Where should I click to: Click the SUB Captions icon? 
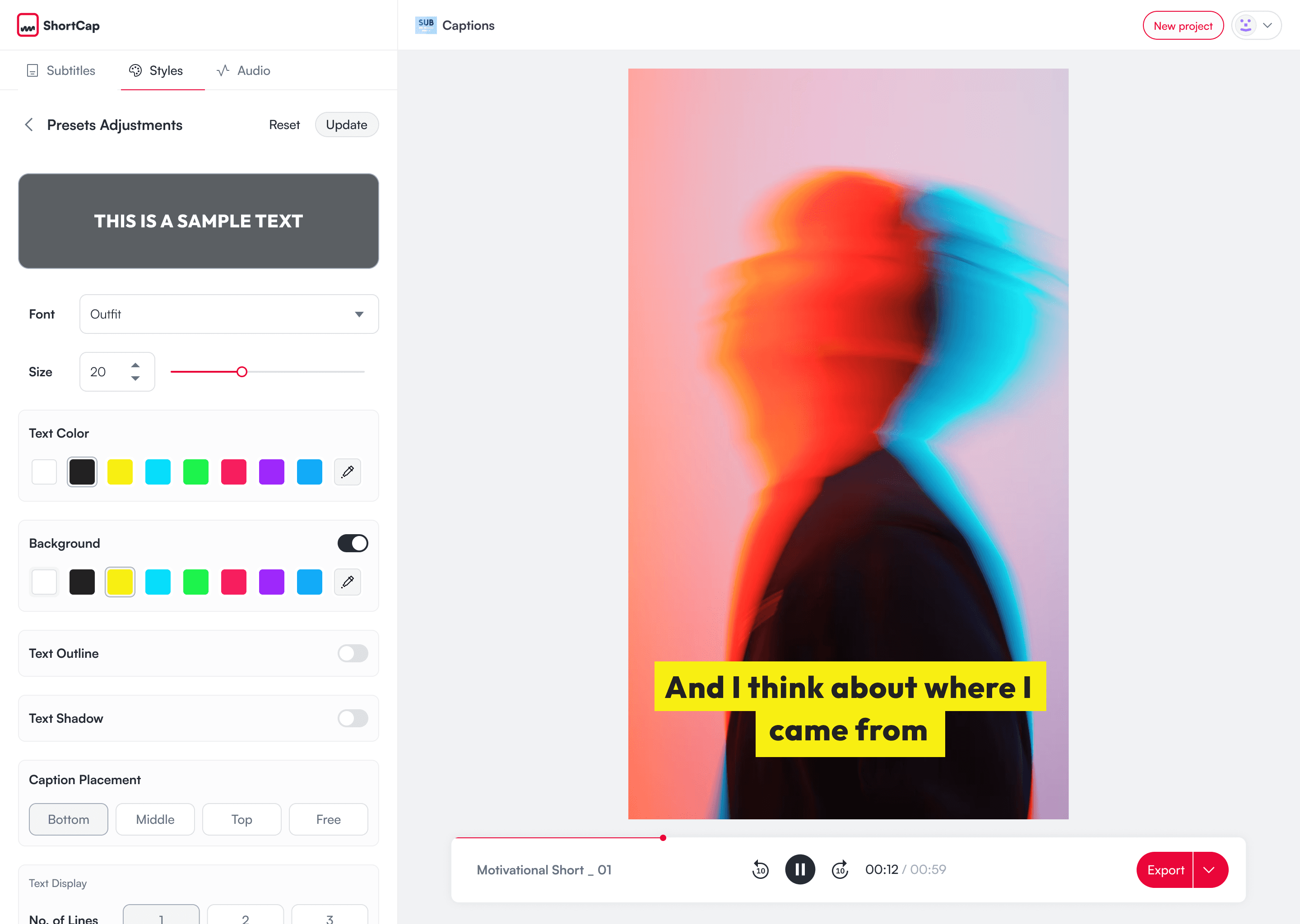point(426,25)
